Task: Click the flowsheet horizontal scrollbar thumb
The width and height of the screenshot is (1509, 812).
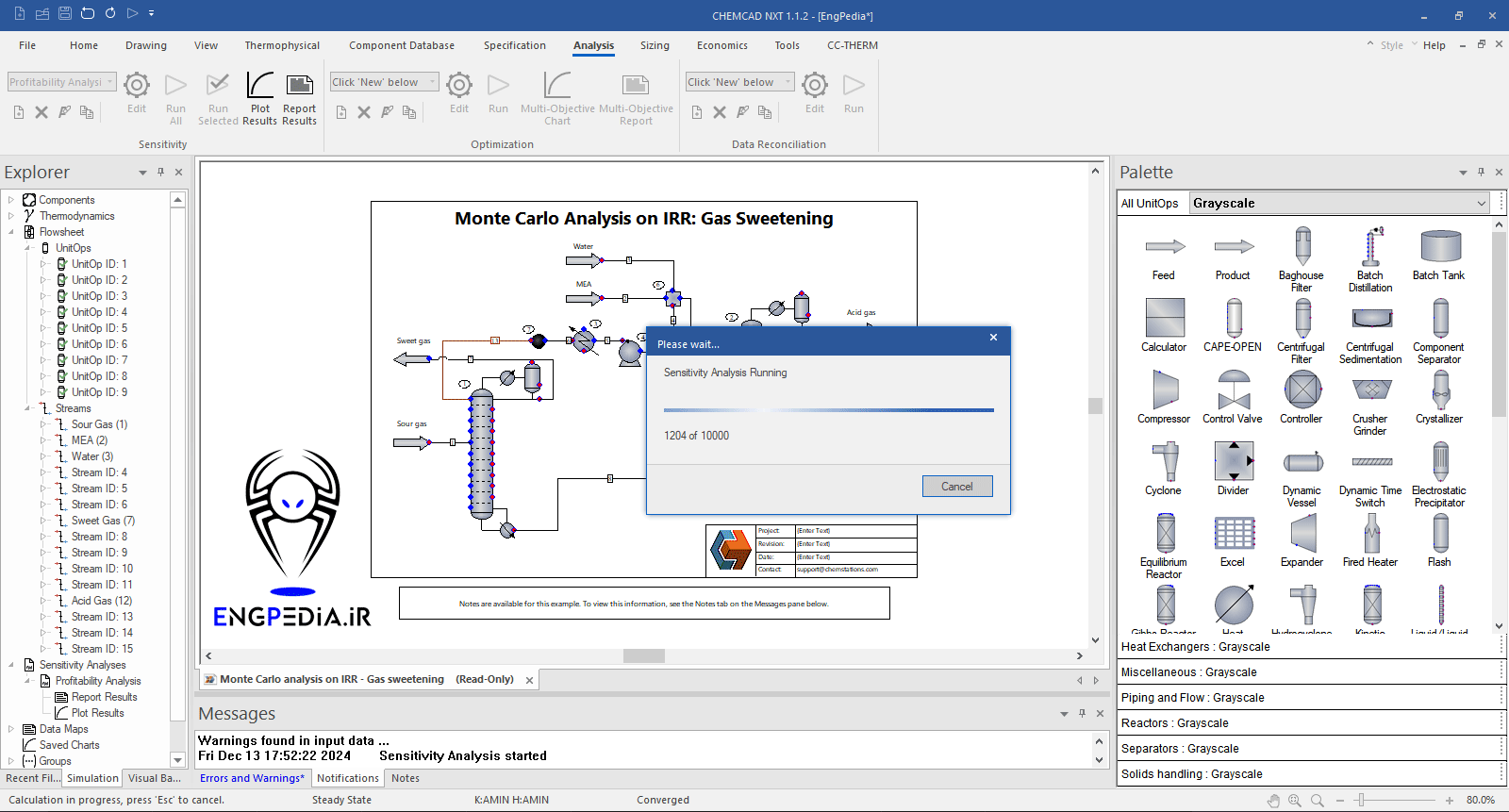Action: click(x=644, y=656)
